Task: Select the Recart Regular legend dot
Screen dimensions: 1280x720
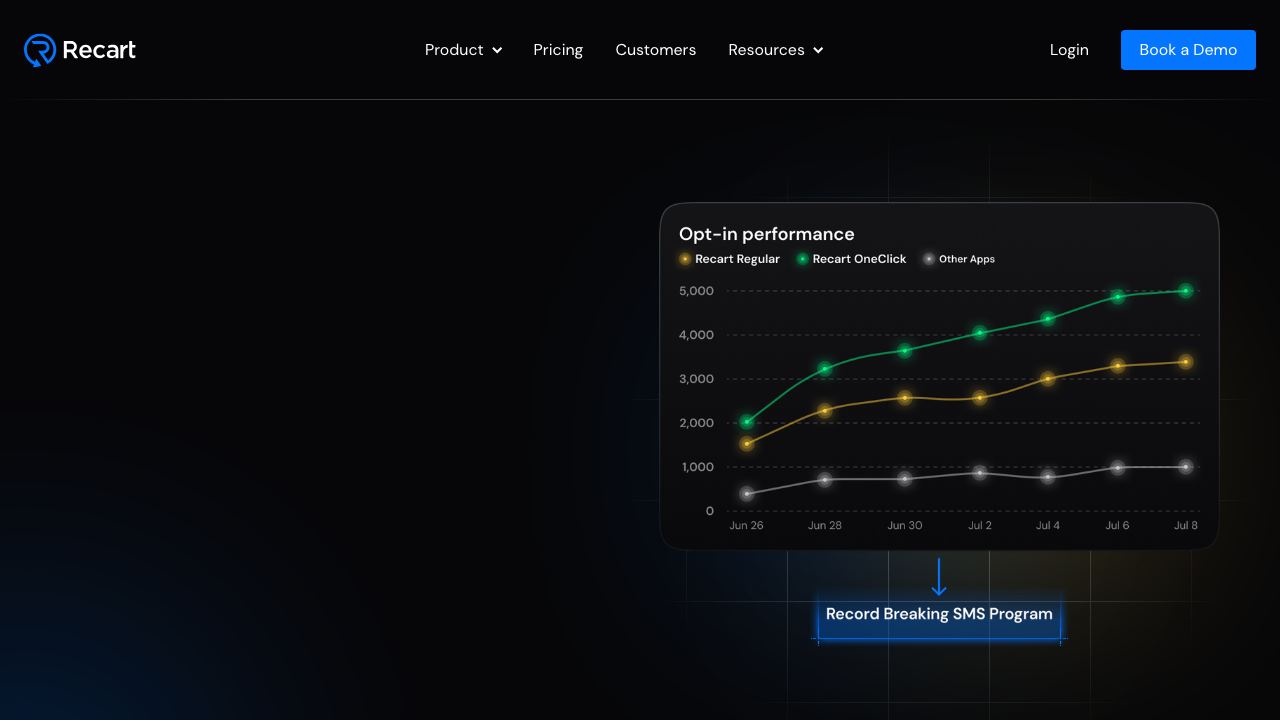Action: [685, 259]
